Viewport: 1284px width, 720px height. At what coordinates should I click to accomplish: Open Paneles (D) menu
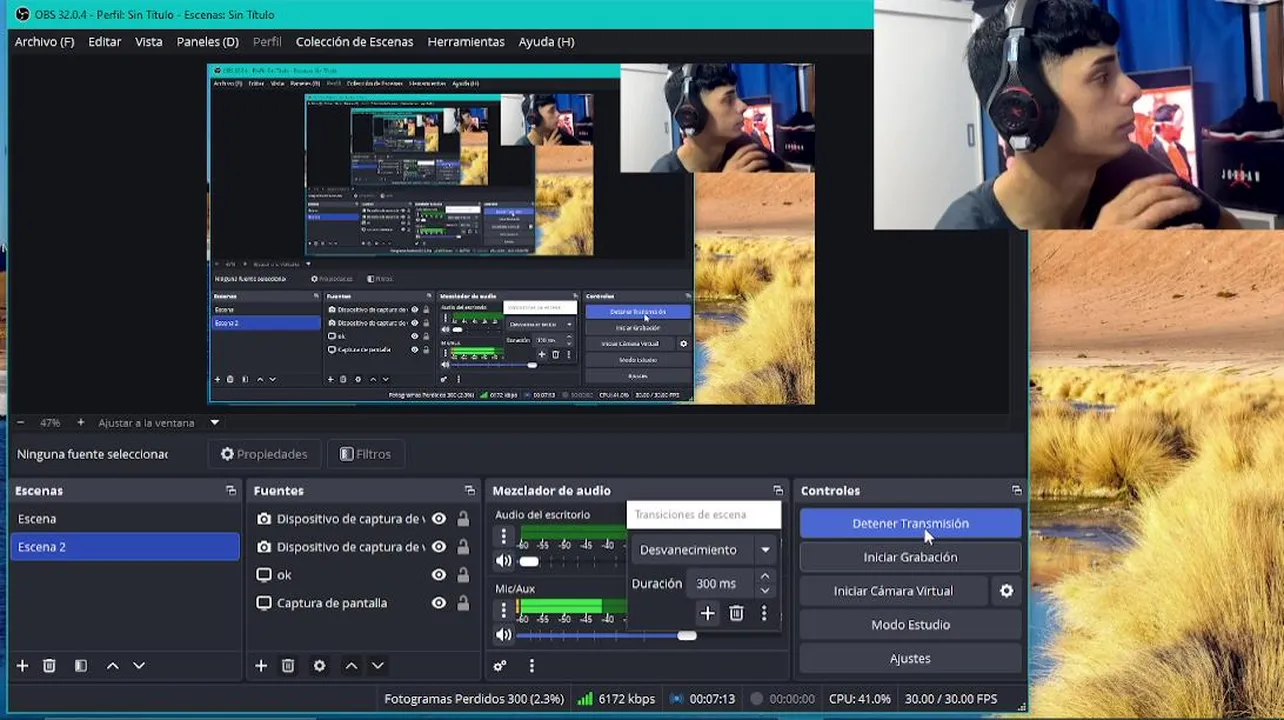click(x=207, y=42)
